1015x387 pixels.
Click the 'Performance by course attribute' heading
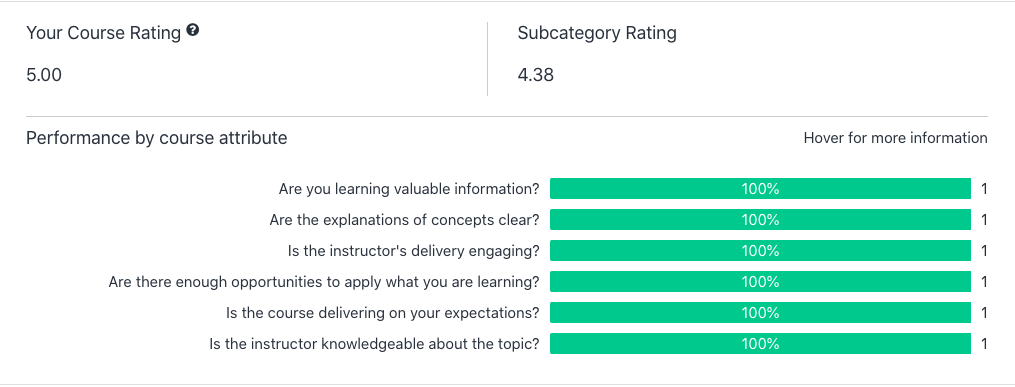[x=157, y=138]
